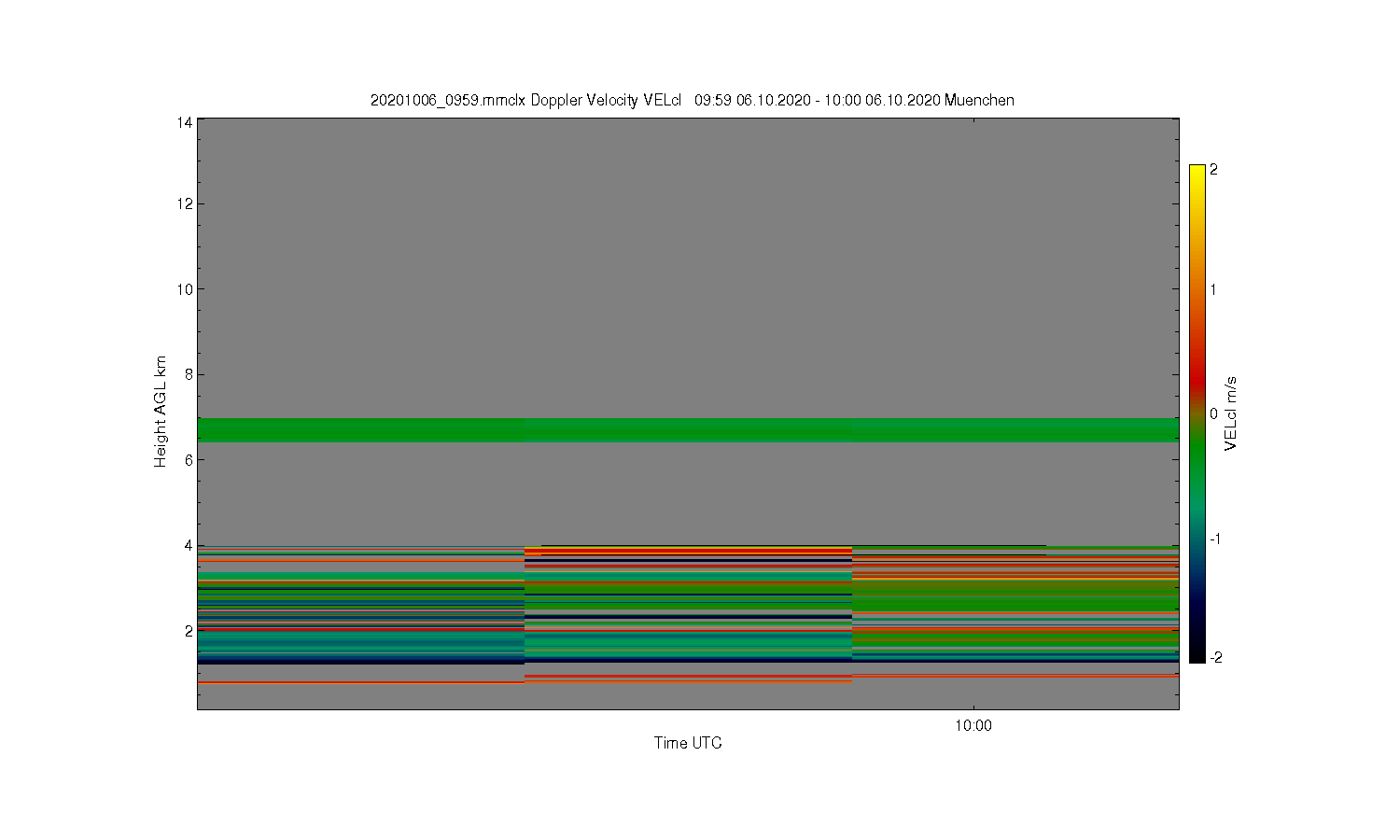Click the Time UTC axis label
The width and height of the screenshot is (1400, 840).
pos(688,743)
